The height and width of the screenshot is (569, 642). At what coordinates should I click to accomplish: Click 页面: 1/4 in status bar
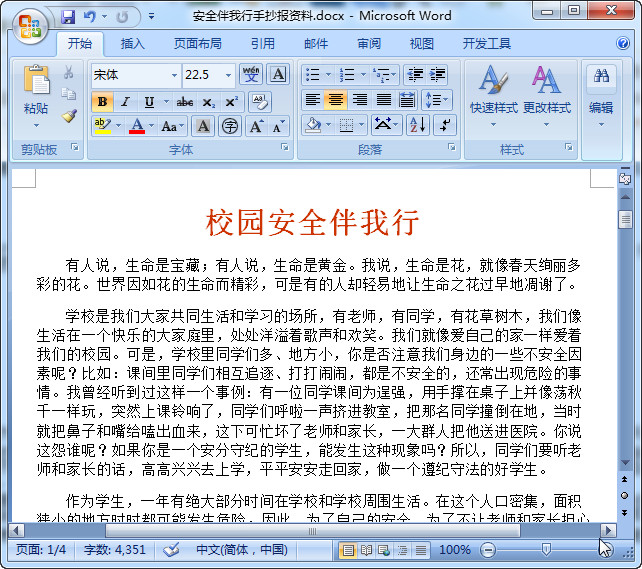tap(41, 549)
